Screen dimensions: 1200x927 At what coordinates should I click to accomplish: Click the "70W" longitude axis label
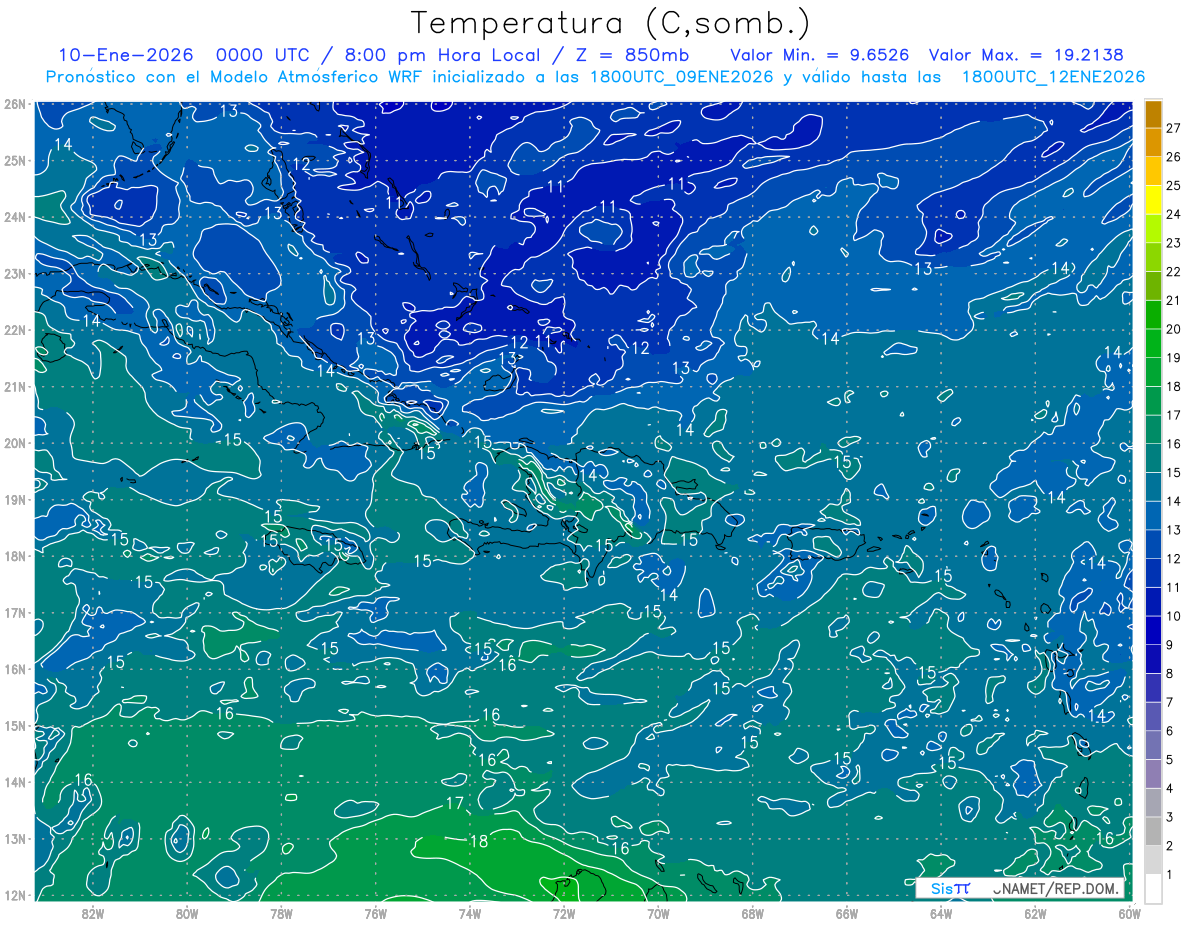pos(658,913)
